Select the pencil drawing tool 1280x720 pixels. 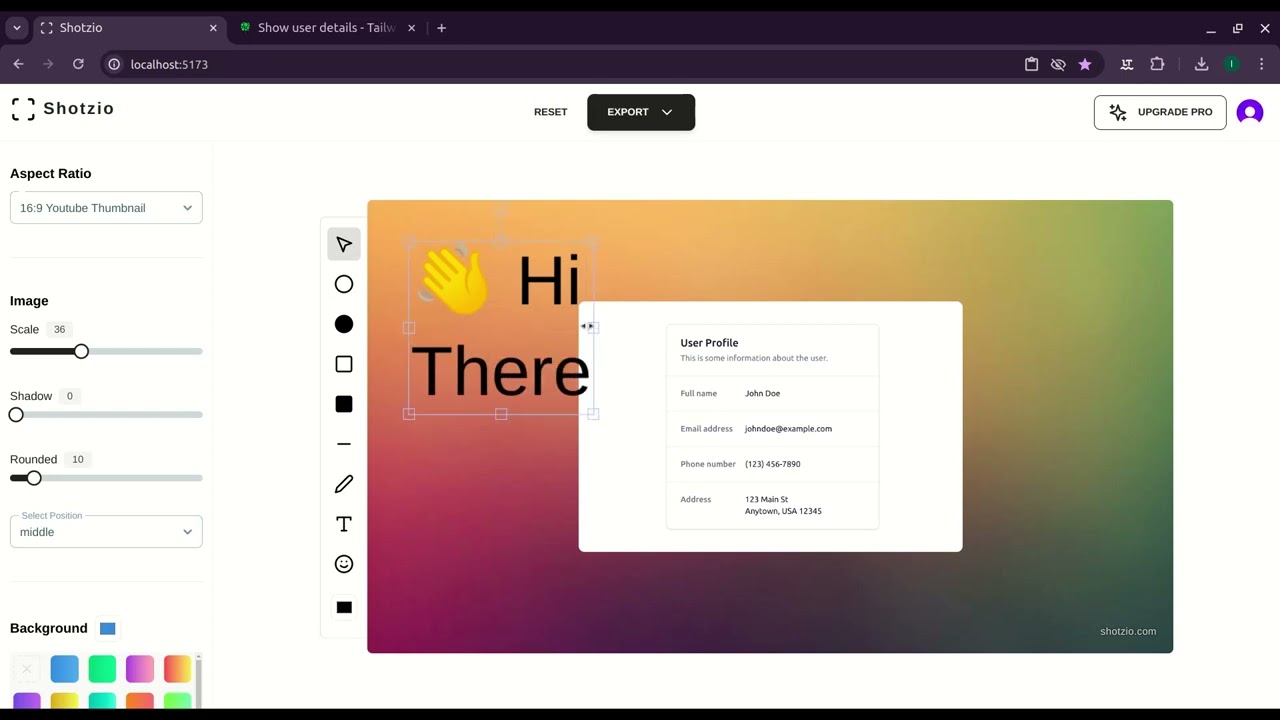[344, 484]
